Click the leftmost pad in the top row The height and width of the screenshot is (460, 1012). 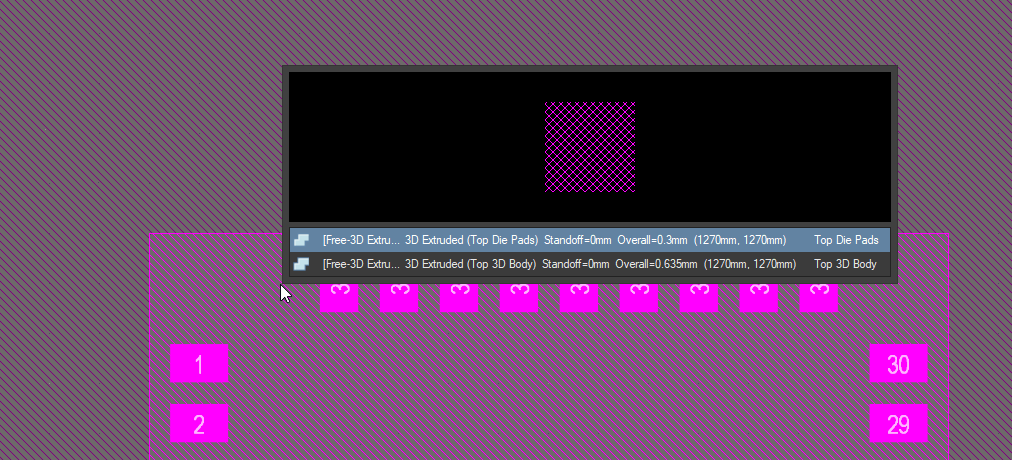(x=339, y=297)
